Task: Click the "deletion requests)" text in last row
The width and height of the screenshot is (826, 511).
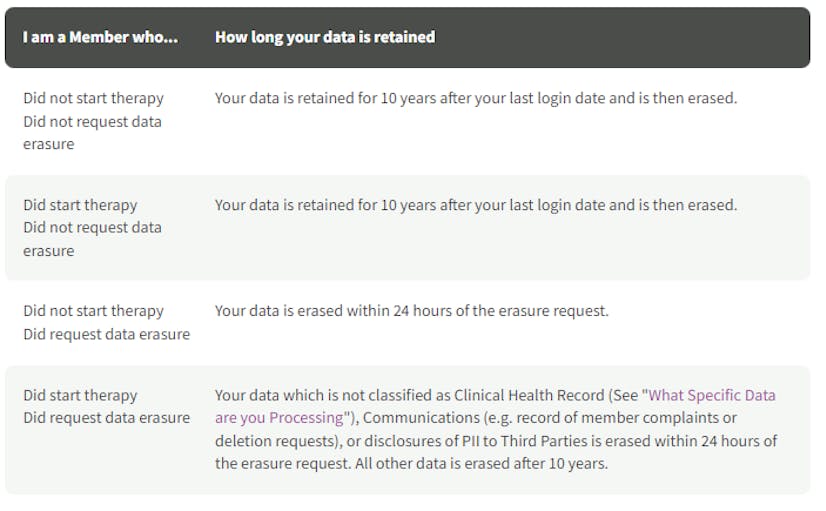Action: pos(277,441)
